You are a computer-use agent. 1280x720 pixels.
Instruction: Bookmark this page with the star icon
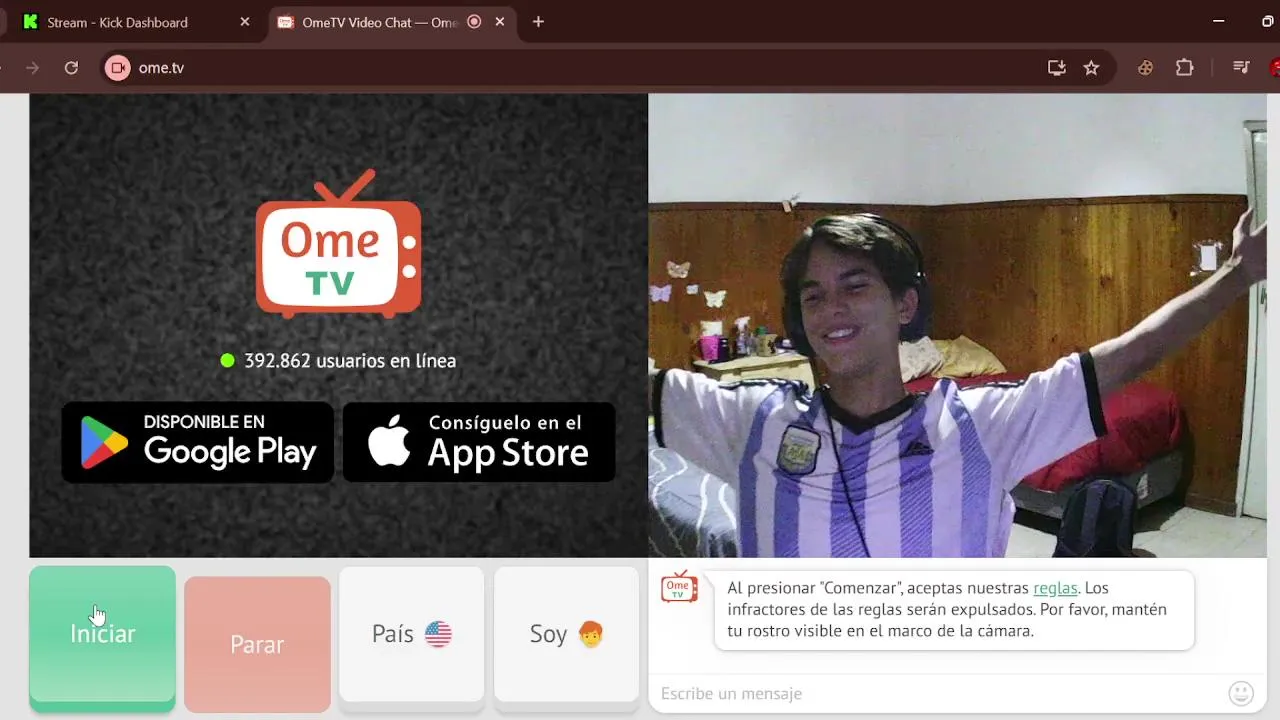(x=1091, y=68)
